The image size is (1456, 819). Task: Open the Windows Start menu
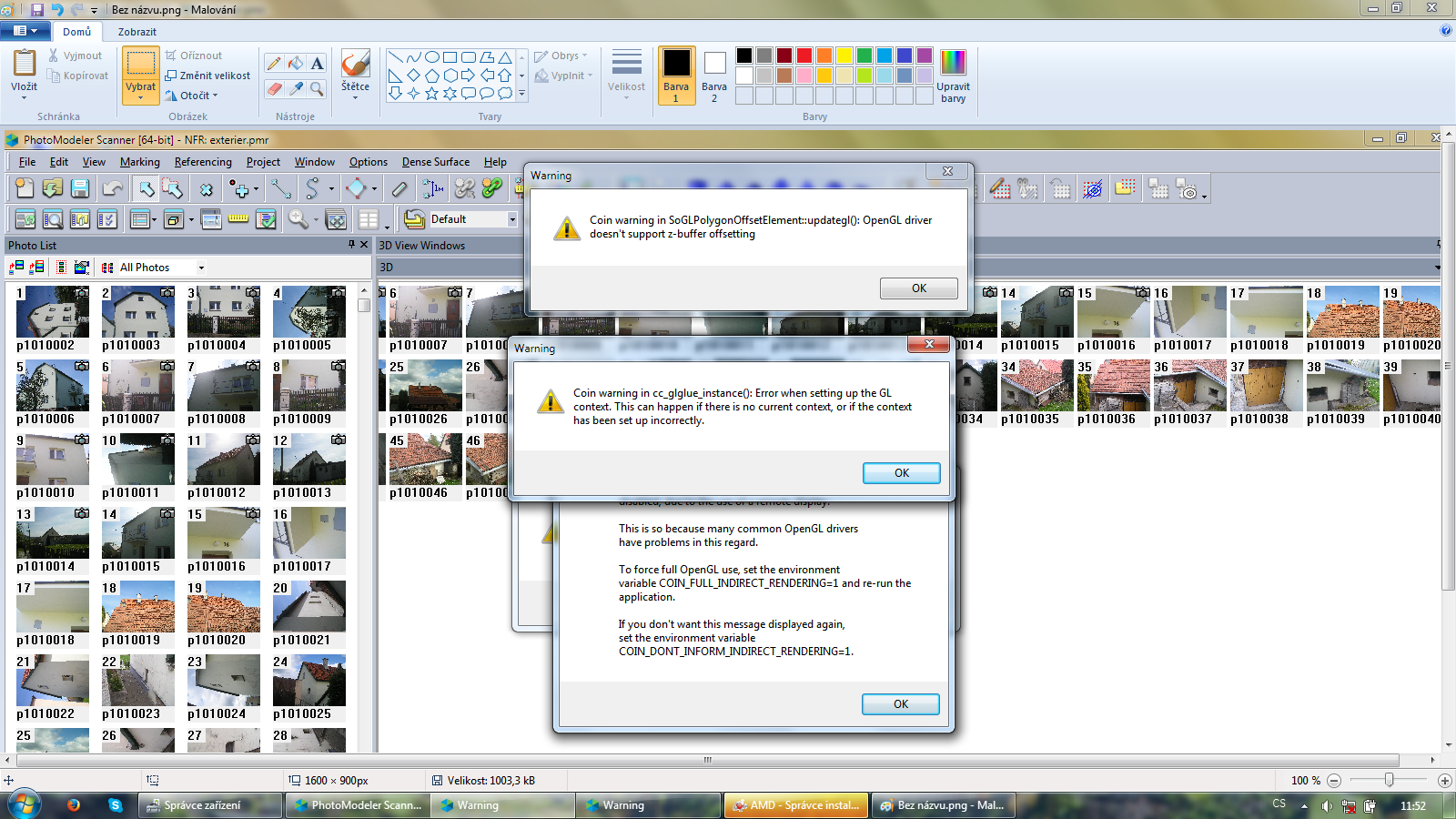(x=24, y=805)
